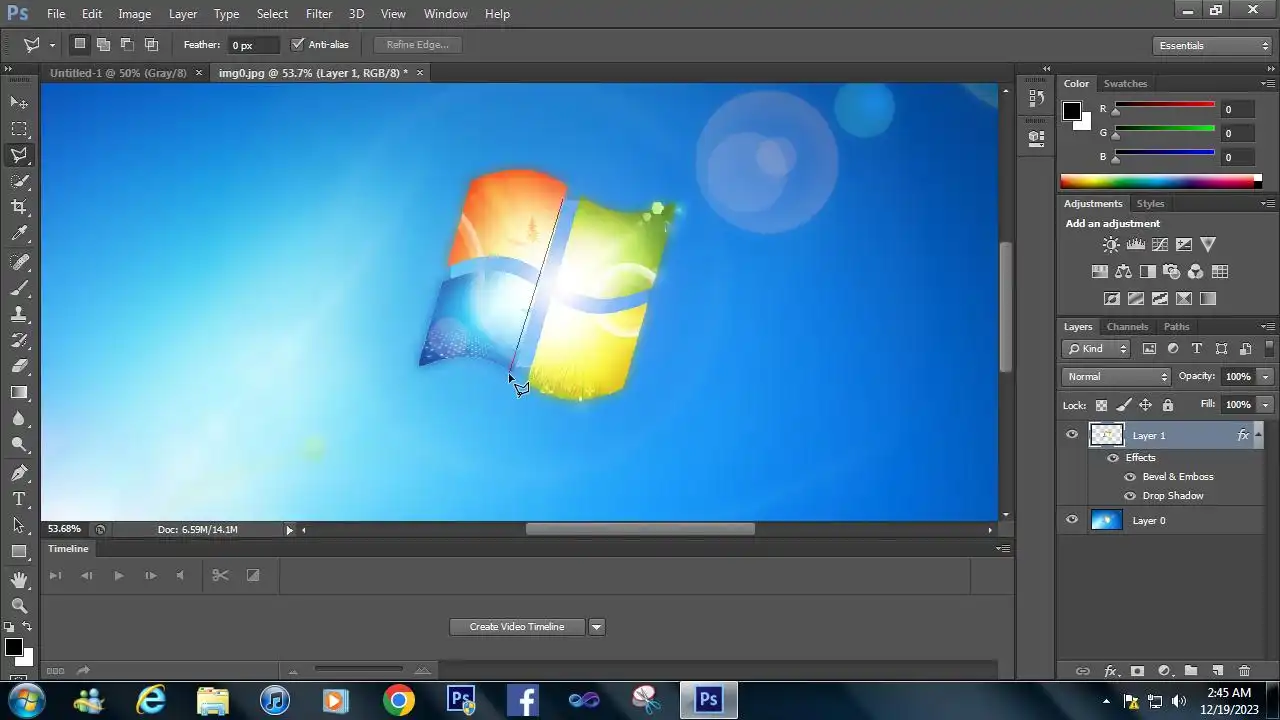Select the History Brush tool
The width and height of the screenshot is (1280, 720).
coord(19,340)
